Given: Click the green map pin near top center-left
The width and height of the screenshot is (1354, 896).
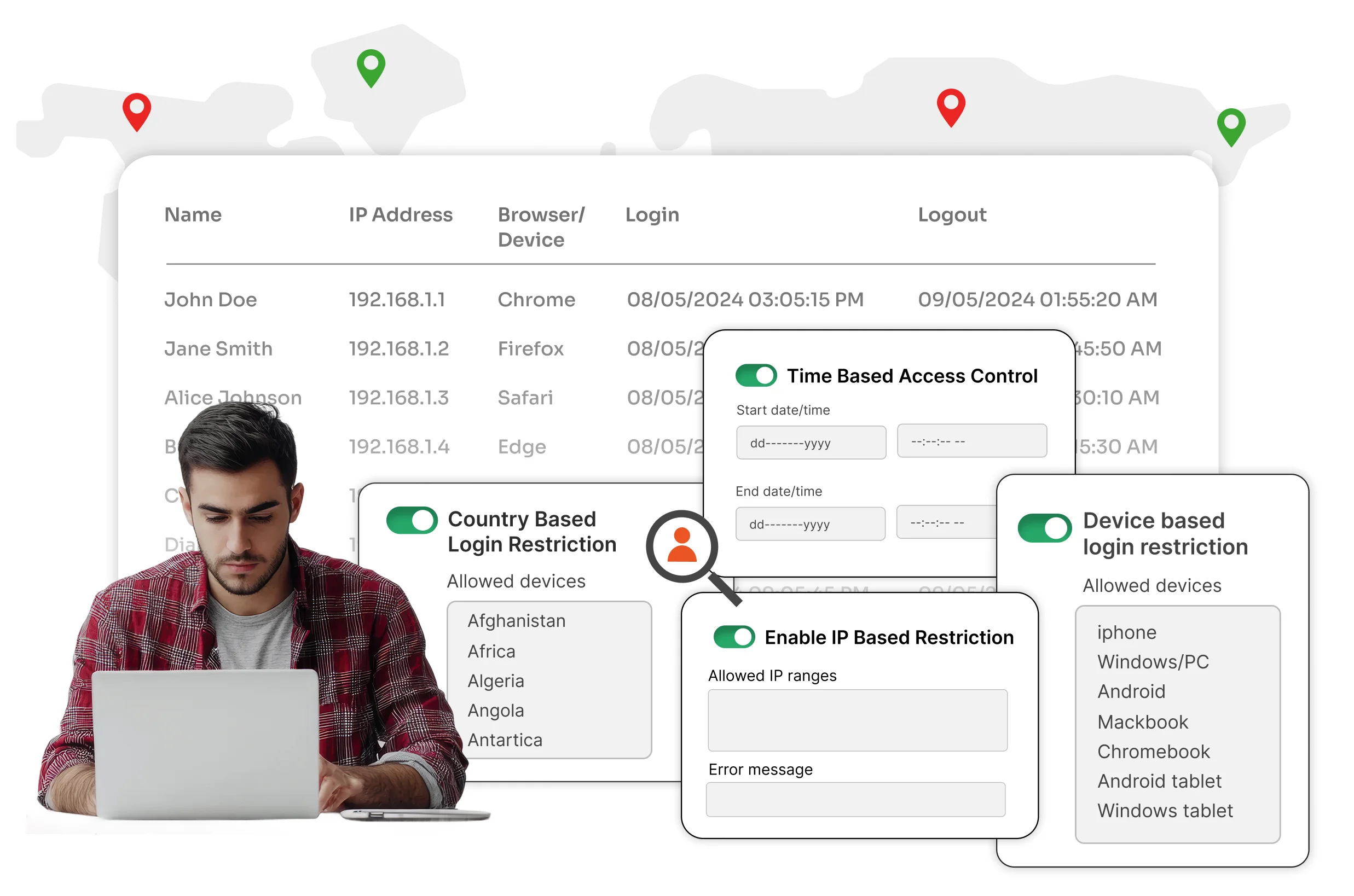Looking at the screenshot, I should (x=371, y=68).
